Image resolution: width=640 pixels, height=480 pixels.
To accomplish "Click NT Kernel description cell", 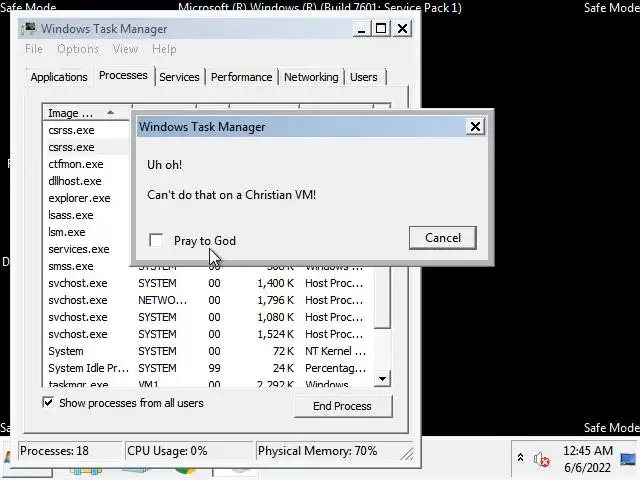I will point(335,351).
